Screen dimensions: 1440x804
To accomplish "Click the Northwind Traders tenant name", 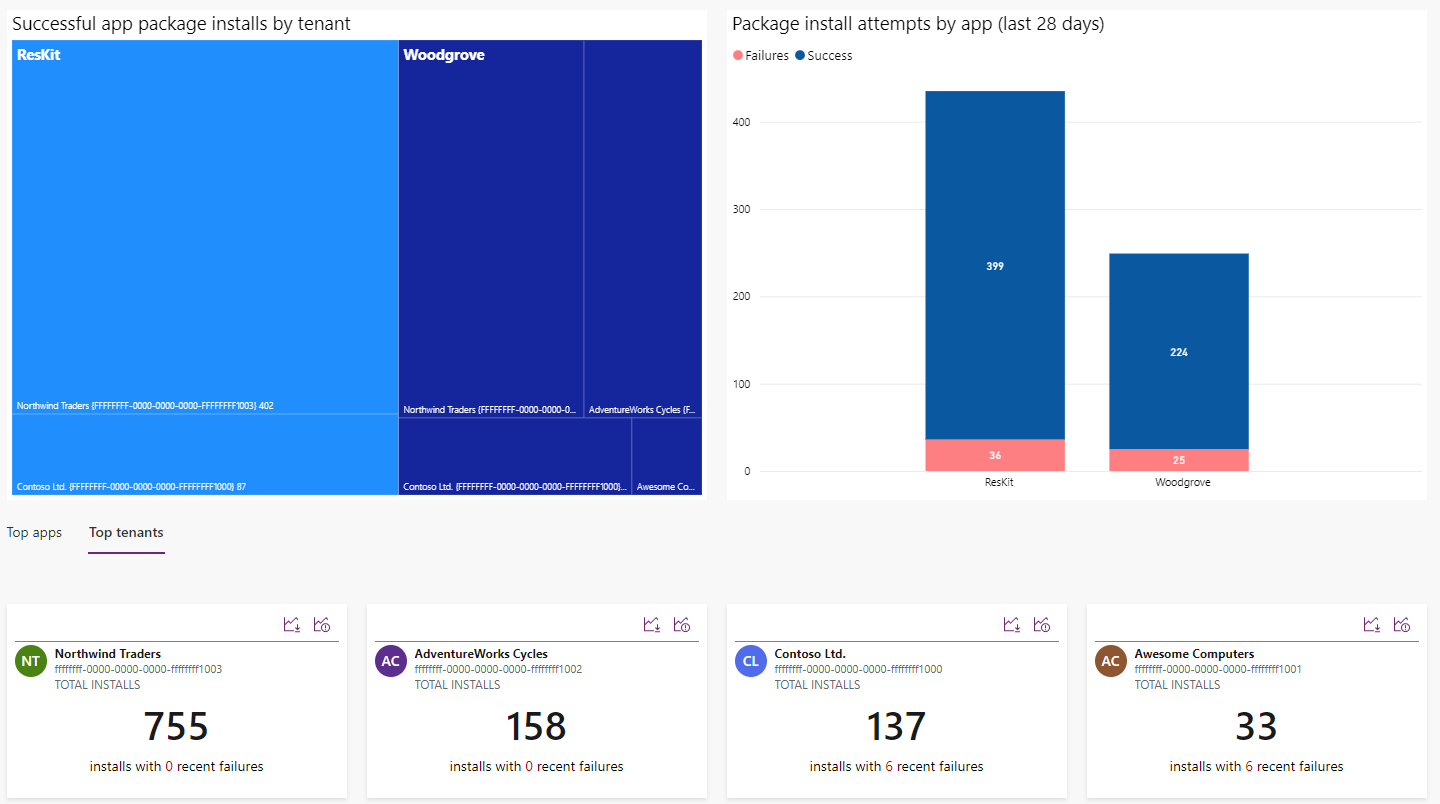I will point(108,654).
